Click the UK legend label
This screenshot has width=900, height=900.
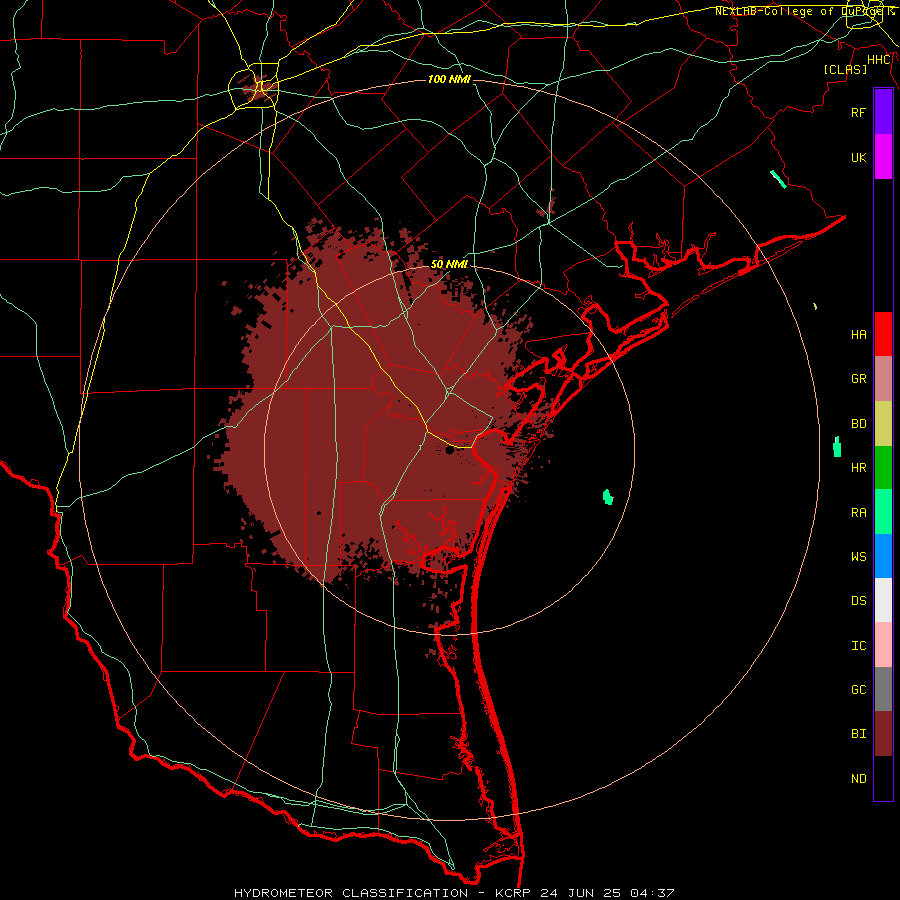click(x=858, y=157)
